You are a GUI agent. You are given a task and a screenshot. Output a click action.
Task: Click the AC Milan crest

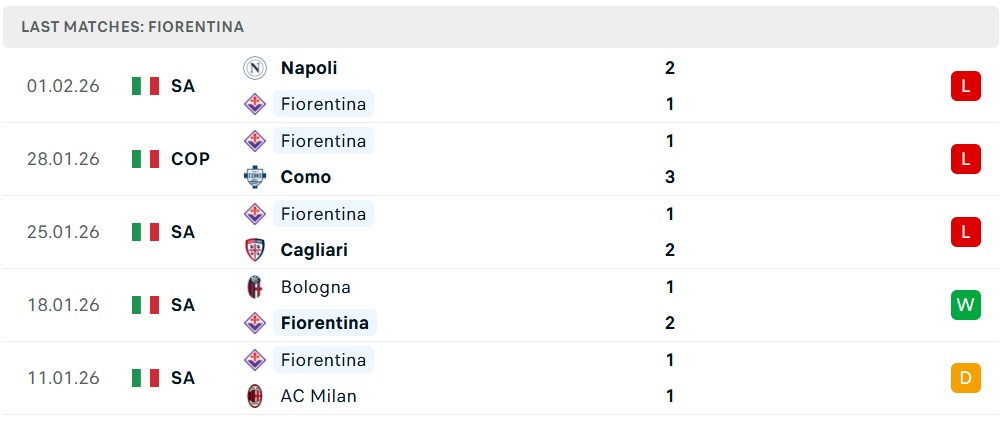(x=255, y=396)
